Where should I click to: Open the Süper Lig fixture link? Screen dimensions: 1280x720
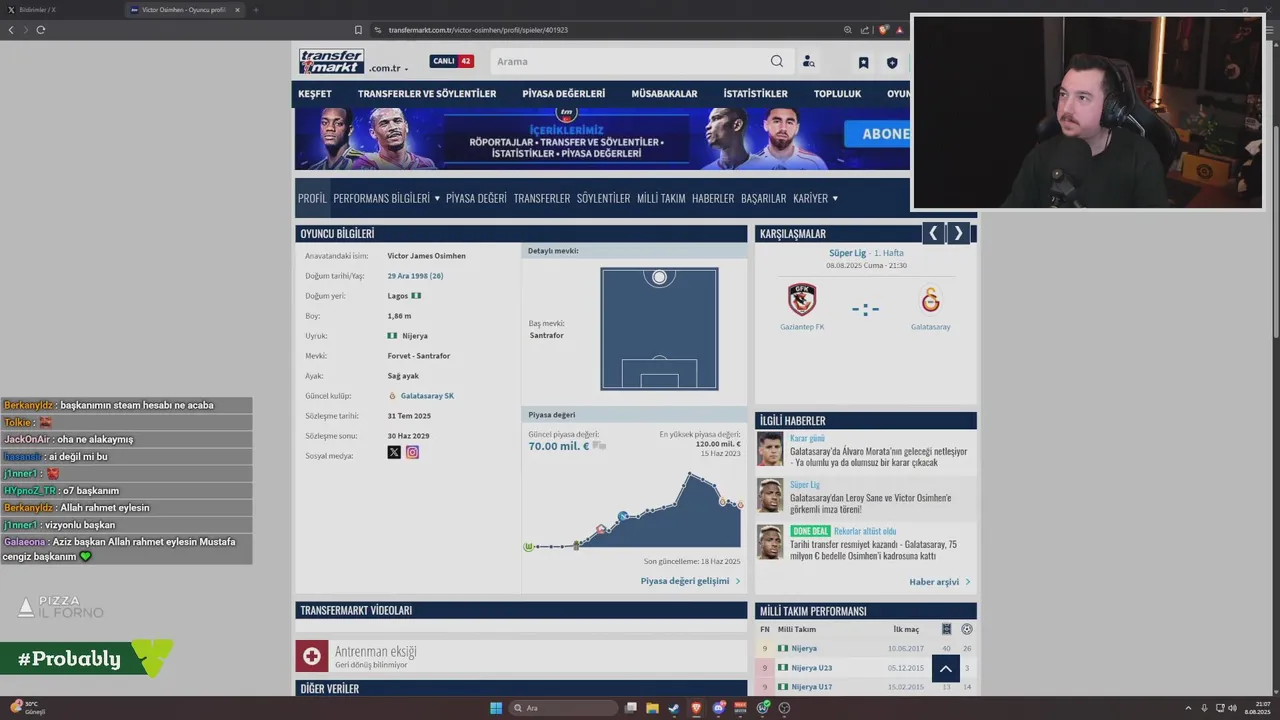click(x=847, y=253)
